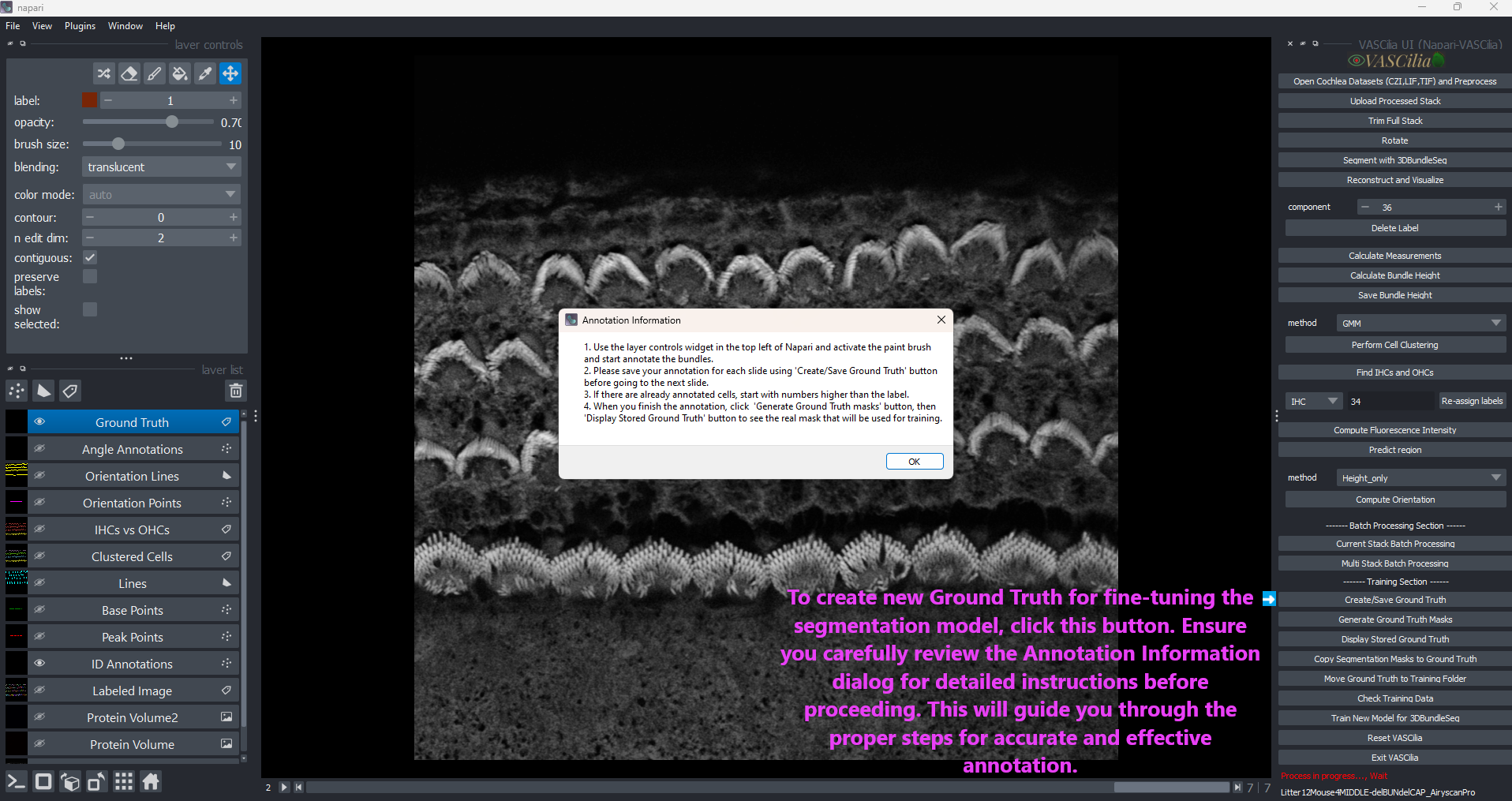Choose the color picker tool

(205, 74)
